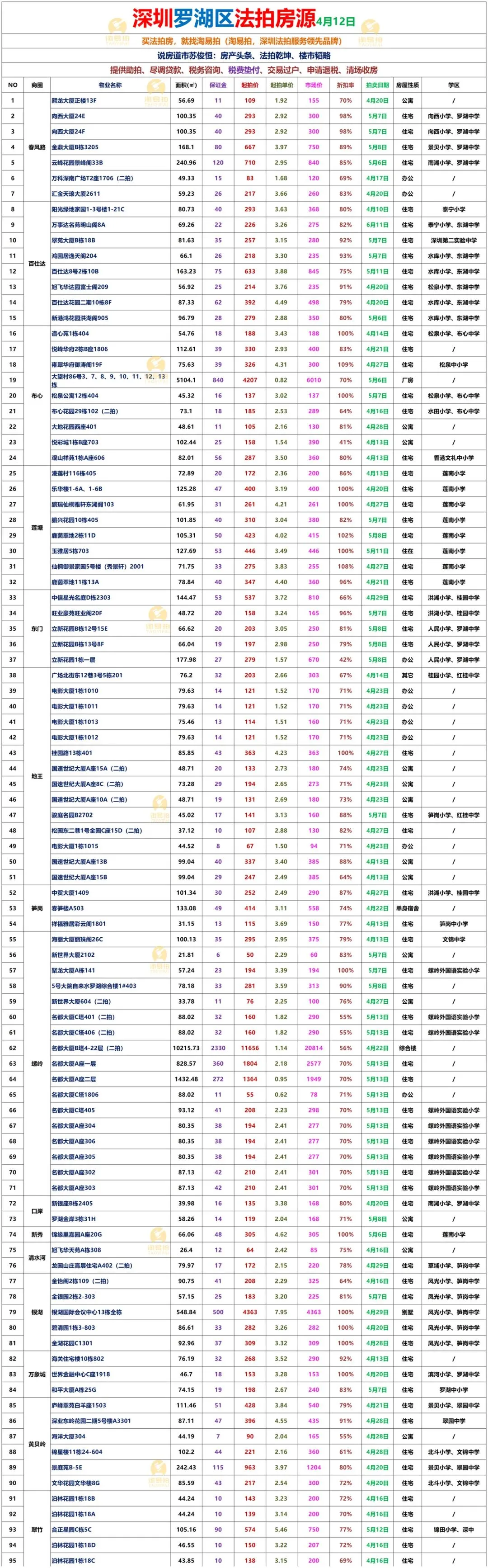
Task: Select the 单身宿舍 property type cell
Action: point(407,908)
